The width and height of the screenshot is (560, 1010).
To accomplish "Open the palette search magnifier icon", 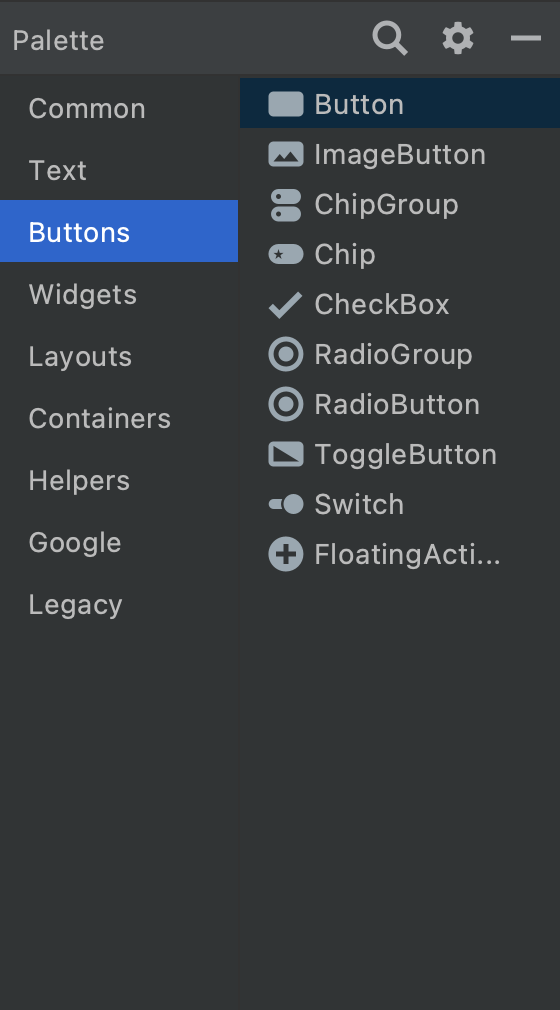I will click(390, 39).
